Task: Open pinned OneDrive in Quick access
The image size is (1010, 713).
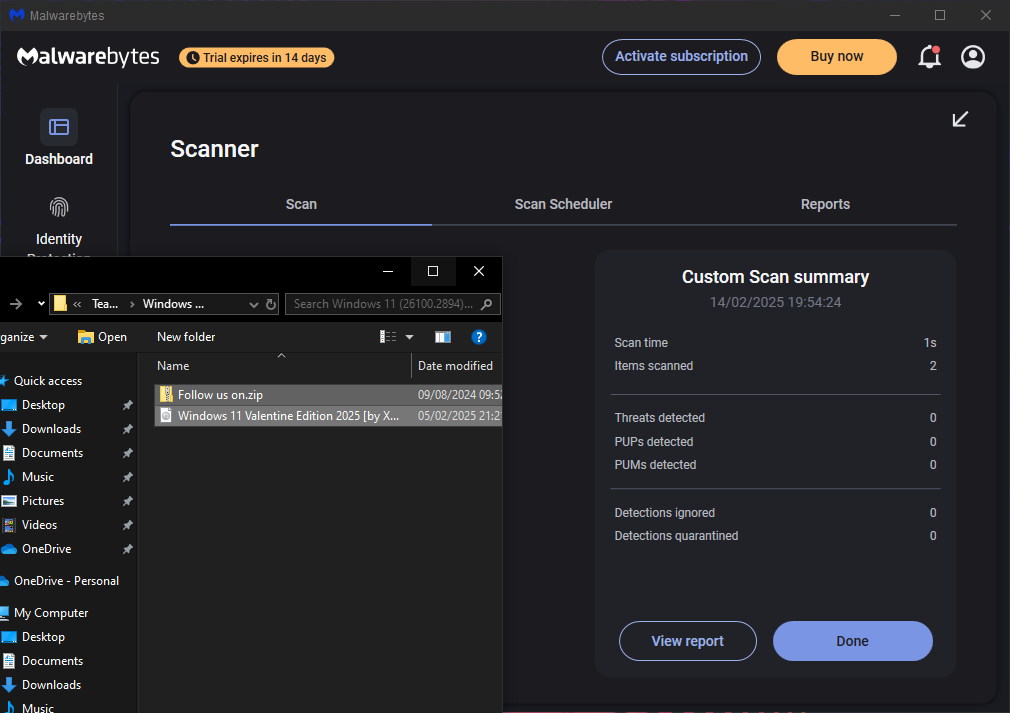Action: (46, 549)
